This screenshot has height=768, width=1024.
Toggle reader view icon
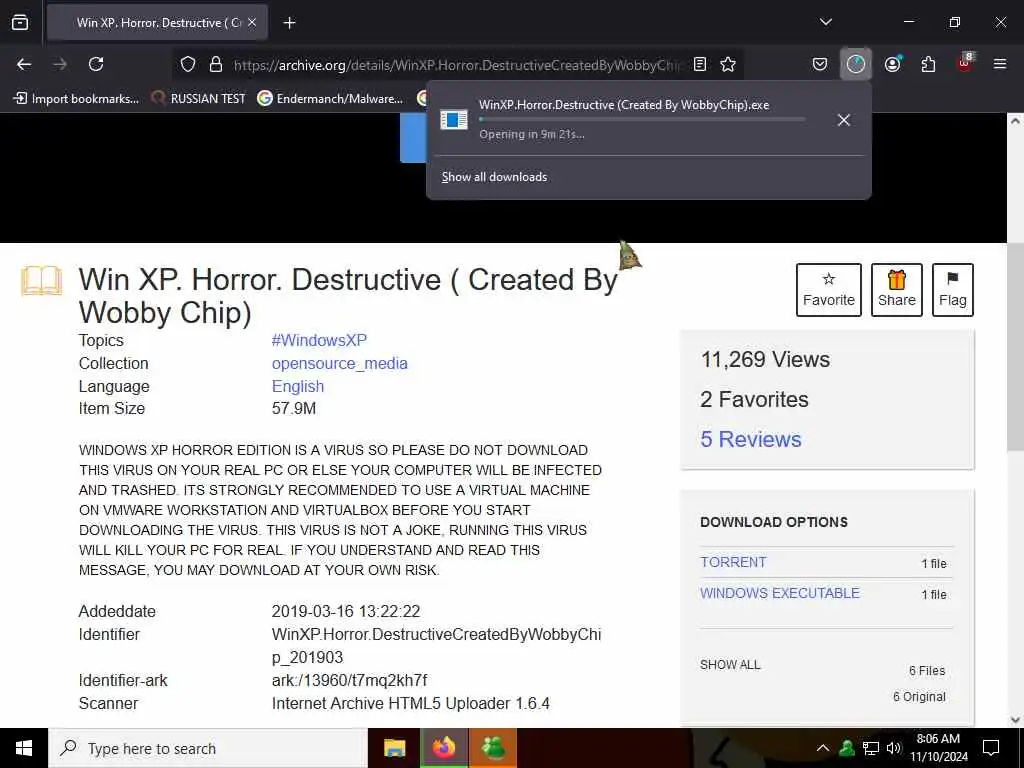point(699,64)
